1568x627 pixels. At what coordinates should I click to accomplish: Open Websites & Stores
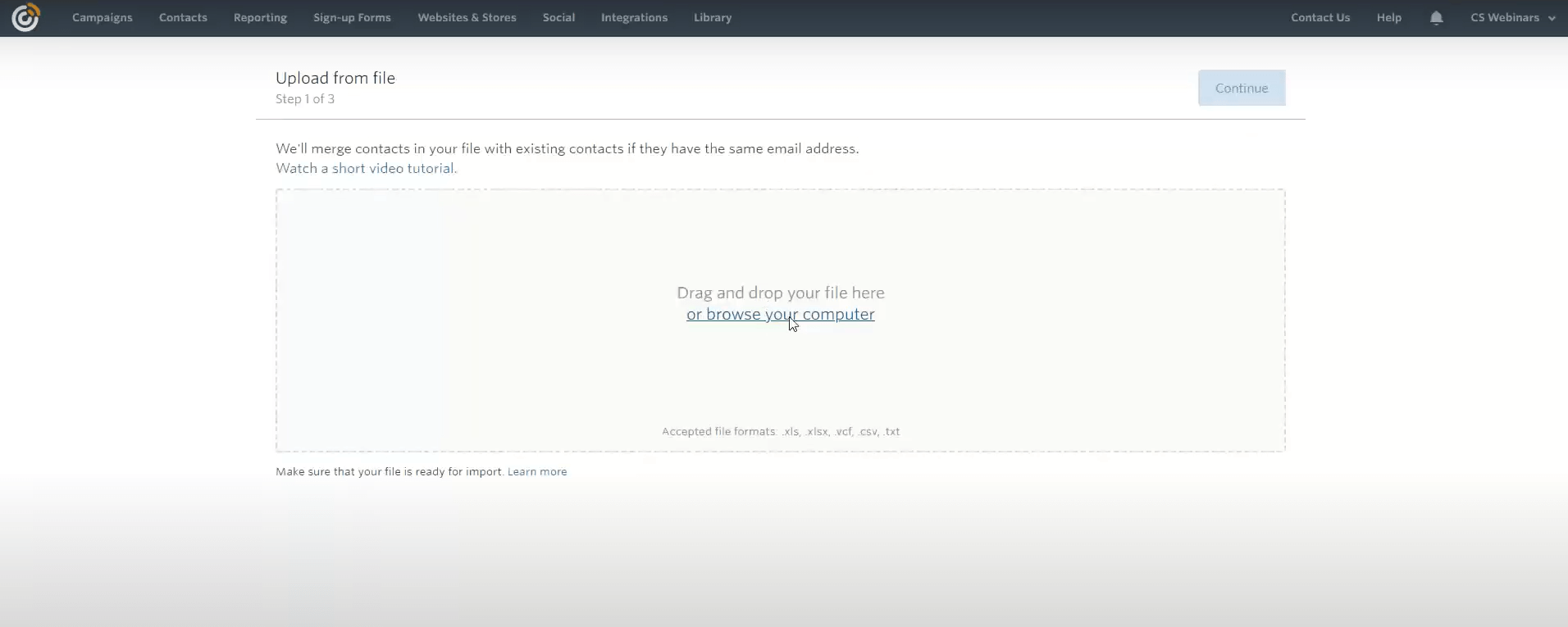tap(467, 18)
